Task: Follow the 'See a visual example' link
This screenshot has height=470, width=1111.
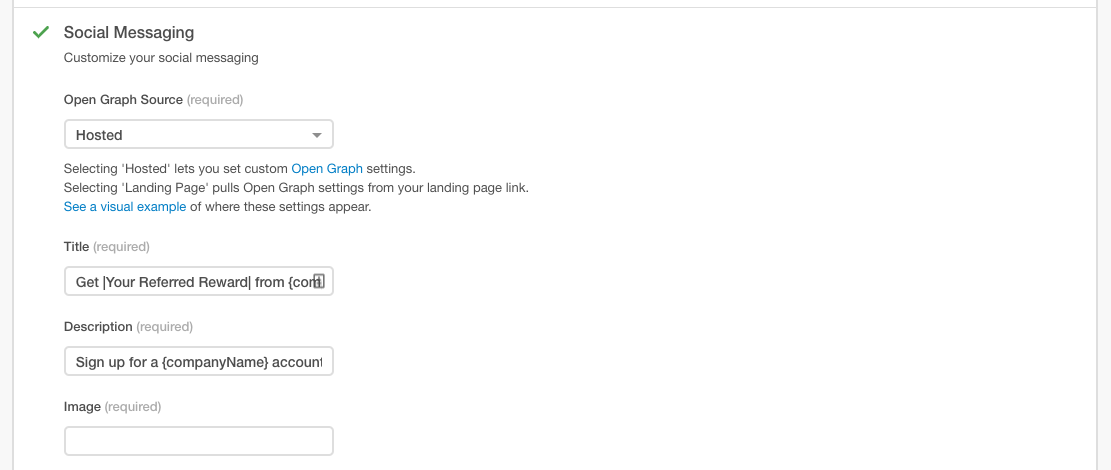Action: click(125, 207)
